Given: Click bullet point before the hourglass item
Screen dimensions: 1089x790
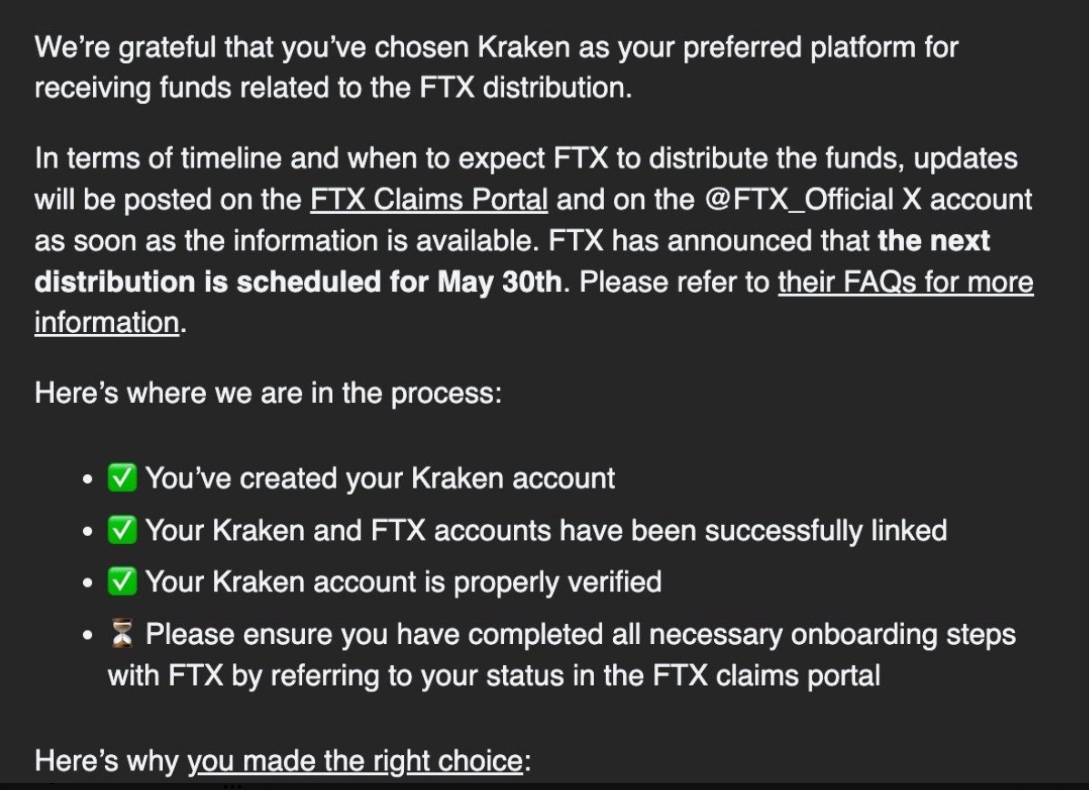Looking at the screenshot, I should pyautogui.click(x=90, y=635).
